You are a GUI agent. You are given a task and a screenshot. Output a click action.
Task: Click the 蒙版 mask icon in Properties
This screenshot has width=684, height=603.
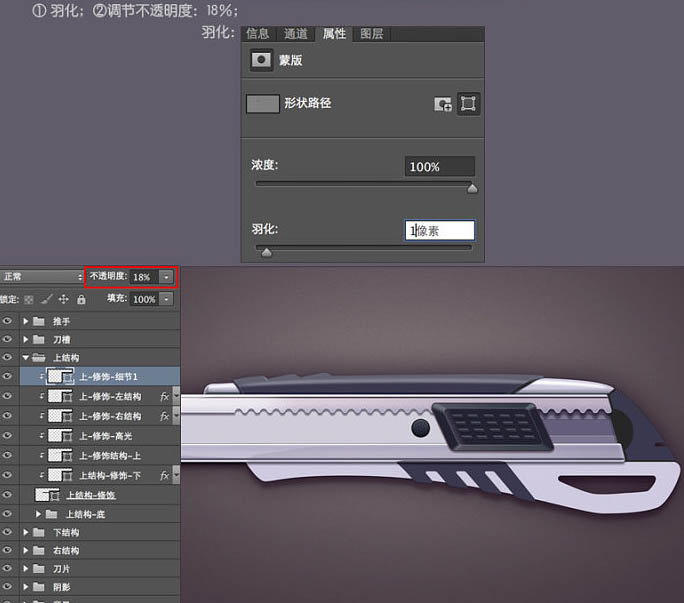pyautogui.click(x=261, y=60)
